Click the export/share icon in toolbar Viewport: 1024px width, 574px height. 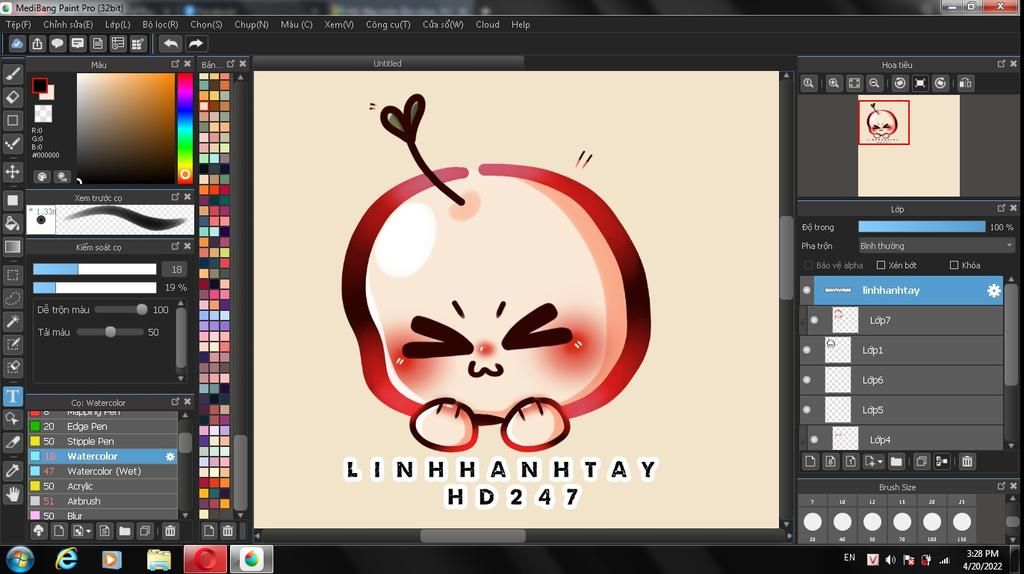[x=37, y=44]
